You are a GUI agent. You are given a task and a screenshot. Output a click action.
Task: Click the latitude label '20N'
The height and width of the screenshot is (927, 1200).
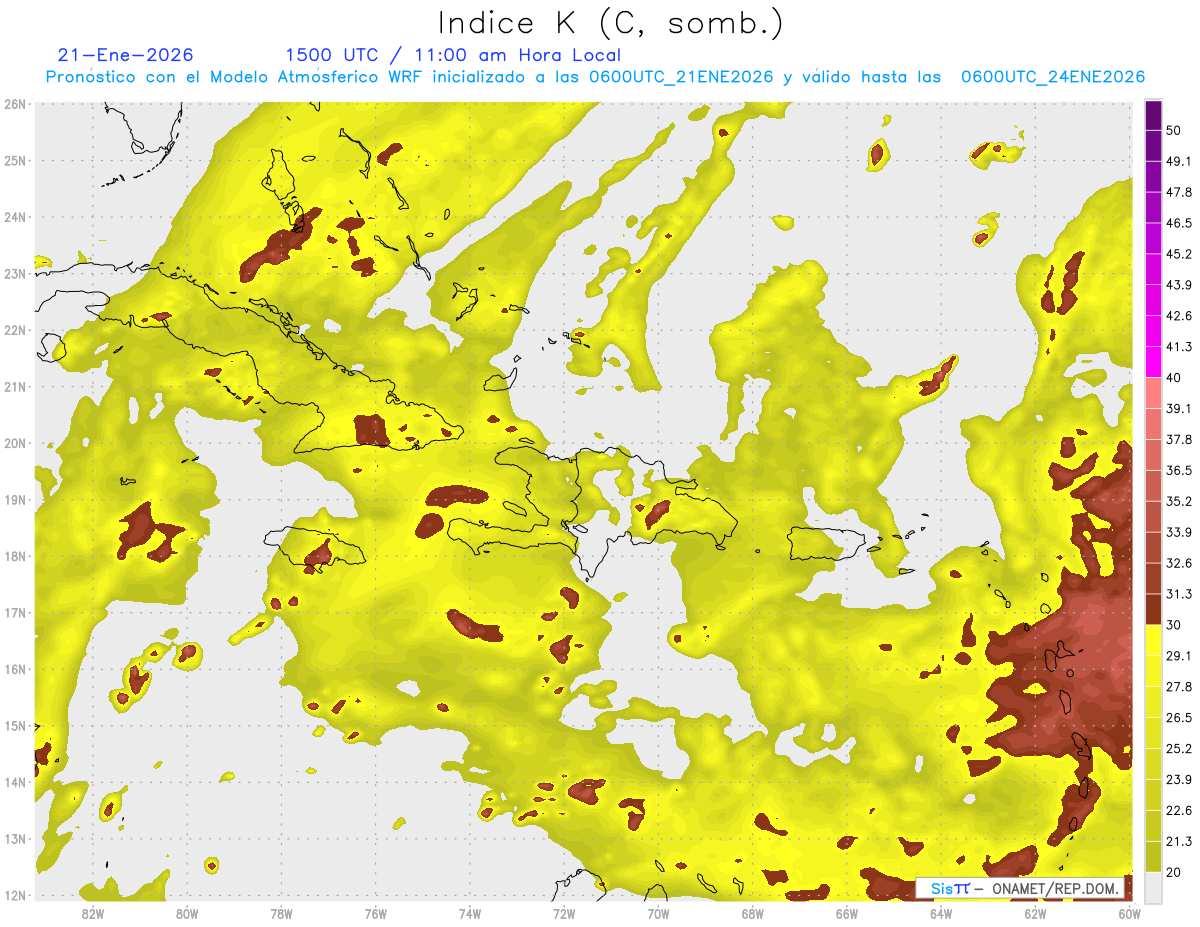pos(15,443)
